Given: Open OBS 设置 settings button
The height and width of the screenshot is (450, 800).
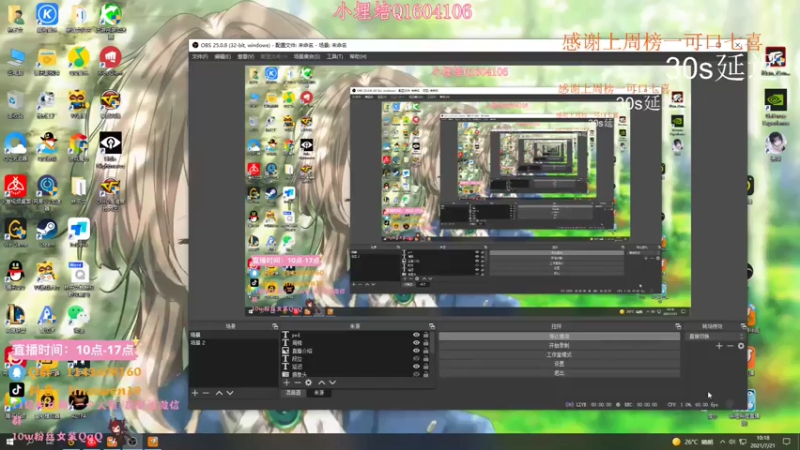Looking at the screenshot, I should 559,364.
